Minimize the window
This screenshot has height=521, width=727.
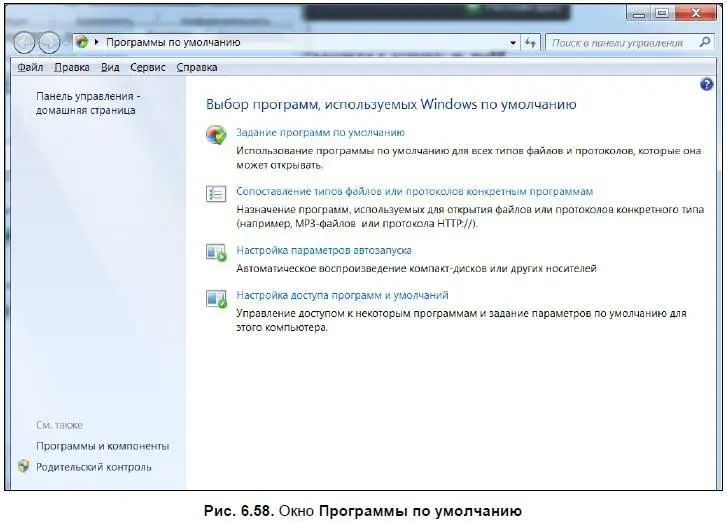click(x=639, y=13)
